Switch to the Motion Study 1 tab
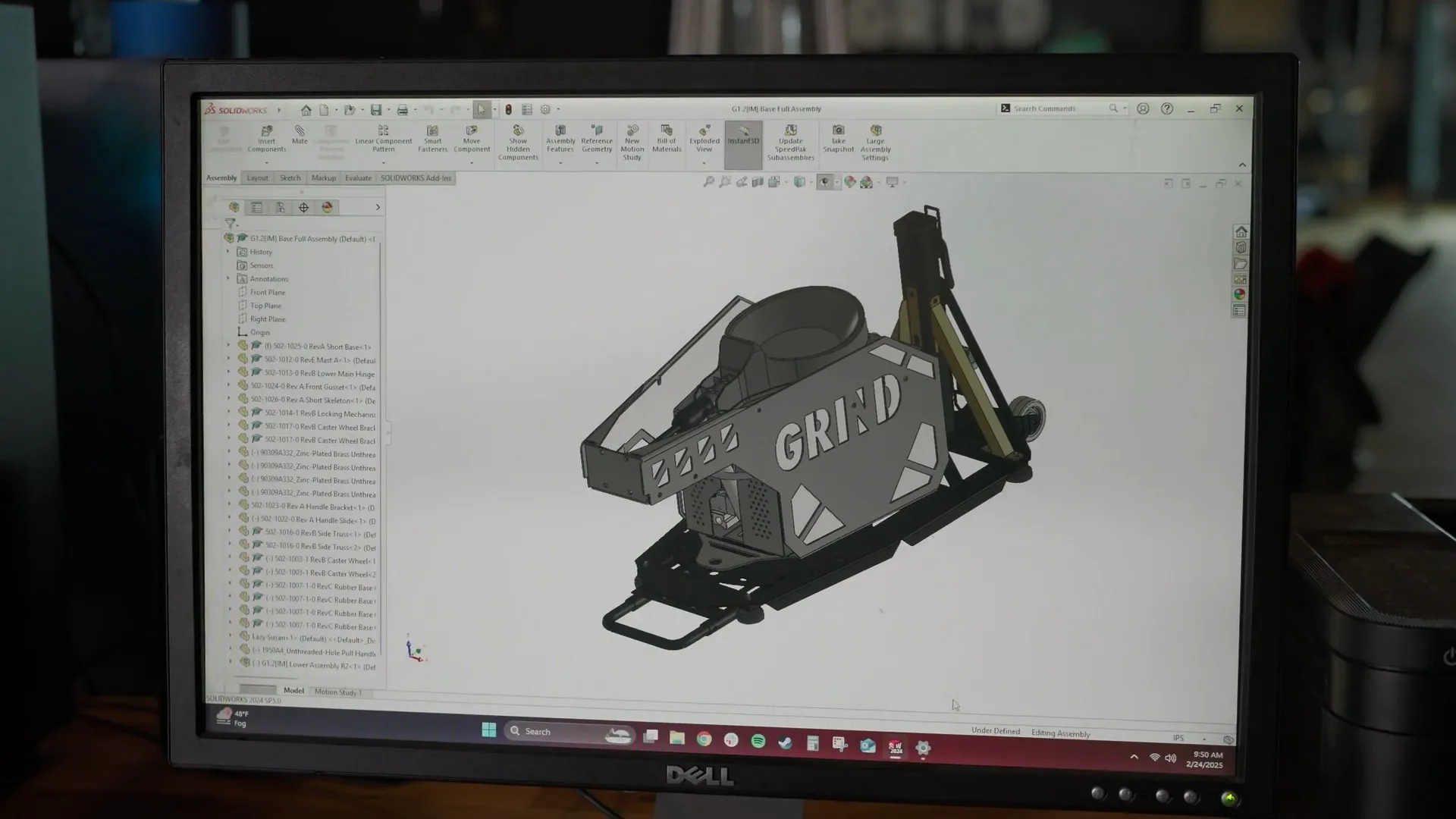The image size is (1456, 819). point(338,692)
